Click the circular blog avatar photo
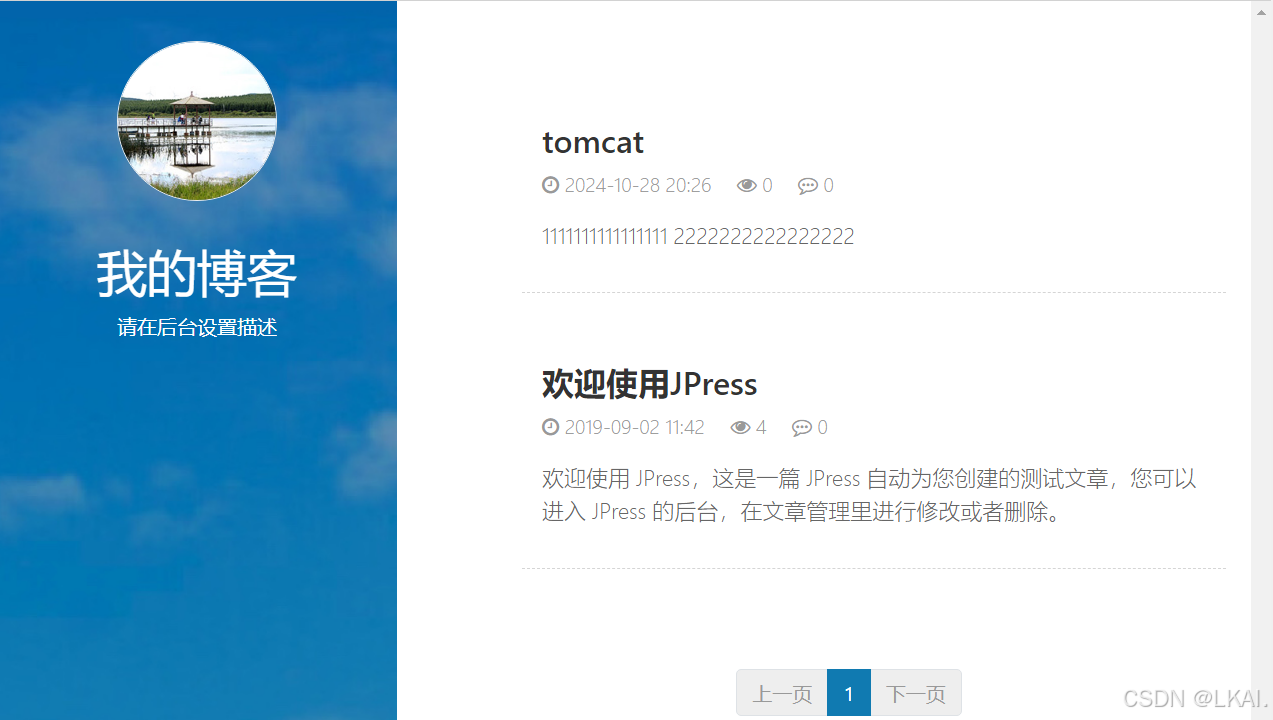 pyautogui.click(x=197, y=120)
